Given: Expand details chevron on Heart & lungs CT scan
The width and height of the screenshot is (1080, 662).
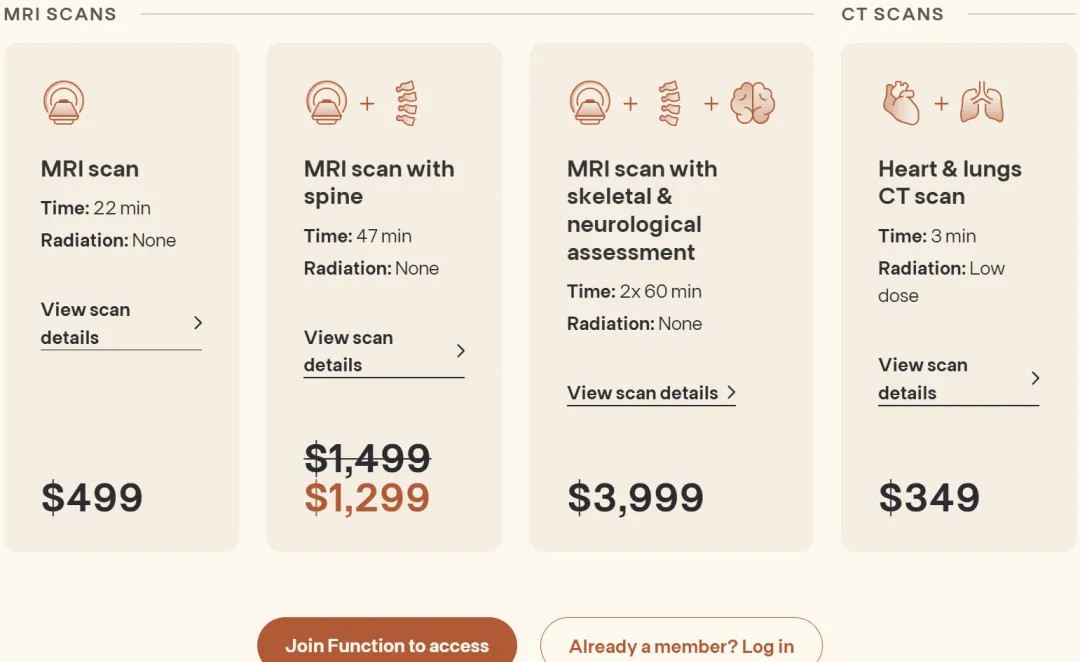Looking at the screenshot, I should 1035,378.
